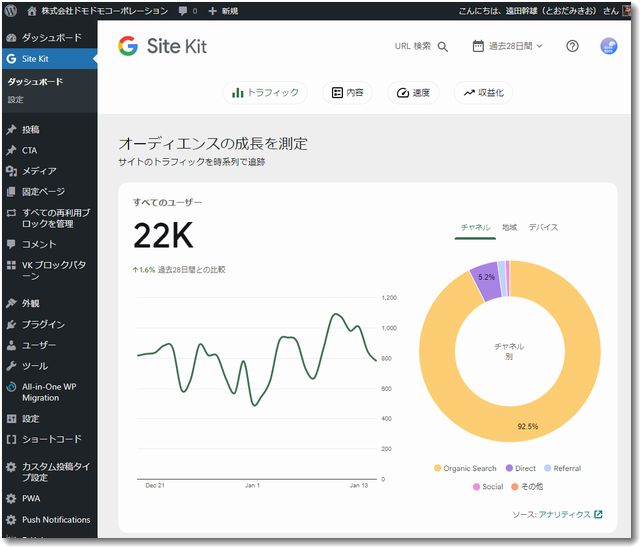Jump to the トラフィック section
The width and height of the screenshot is (640, 547).
click(x=265, y=93)
